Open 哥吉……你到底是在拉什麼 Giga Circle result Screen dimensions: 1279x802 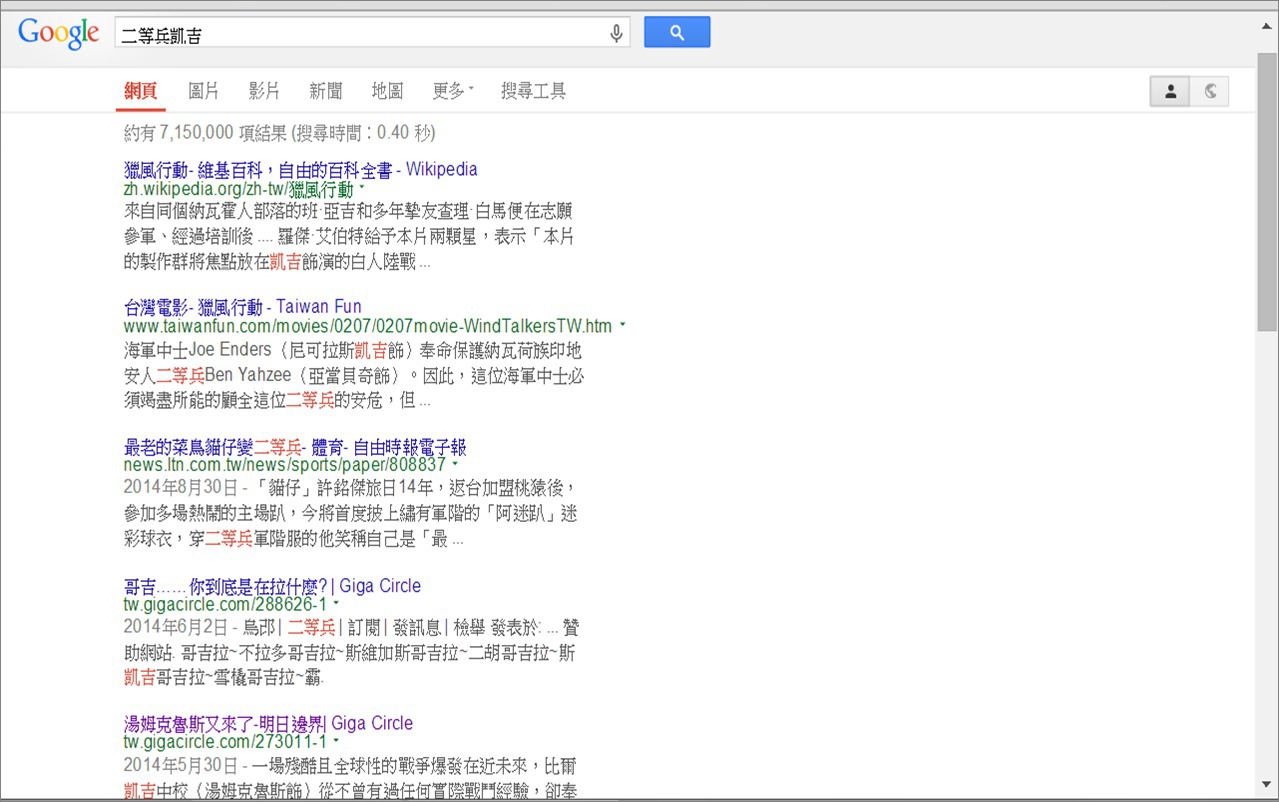coord(272,585)
